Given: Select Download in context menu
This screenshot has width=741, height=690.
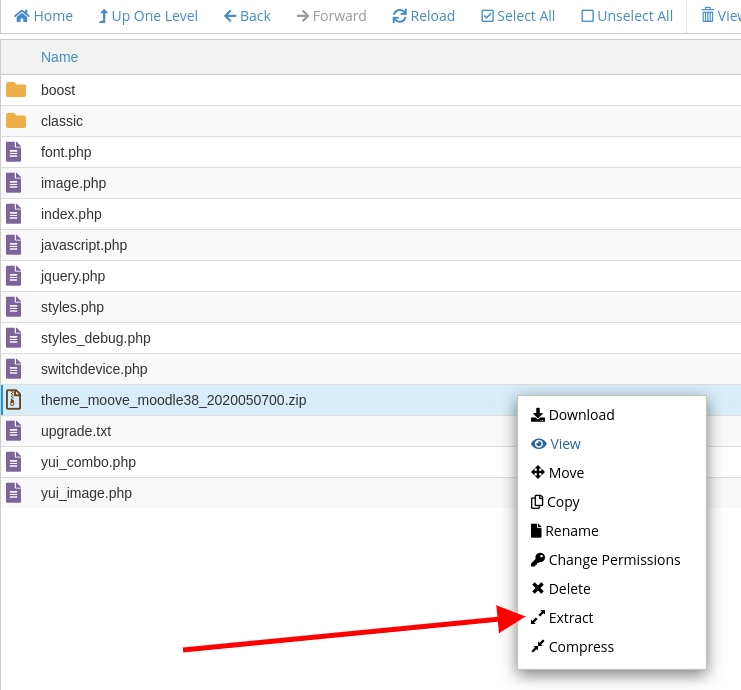Looking at the screenshot, I should click(580, 415).
